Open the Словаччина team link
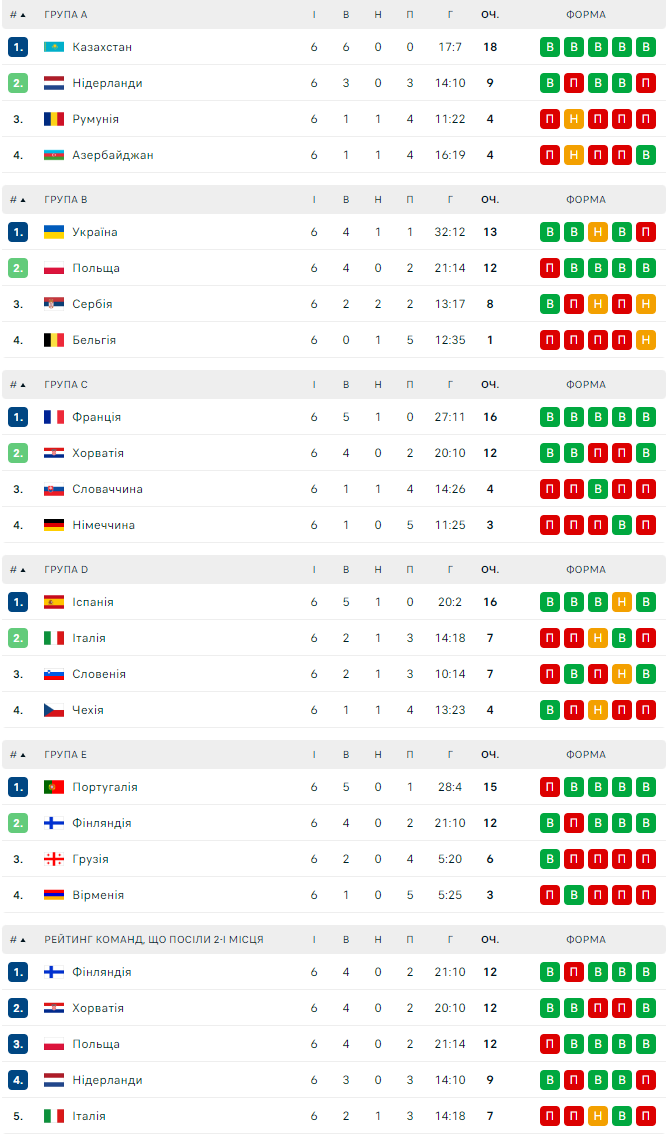 click(x=107, y=489)
